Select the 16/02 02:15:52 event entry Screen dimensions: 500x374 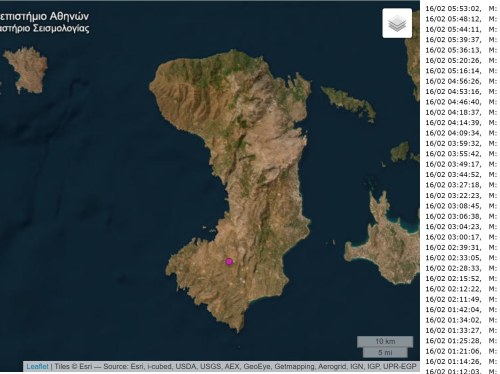(461, 279)
